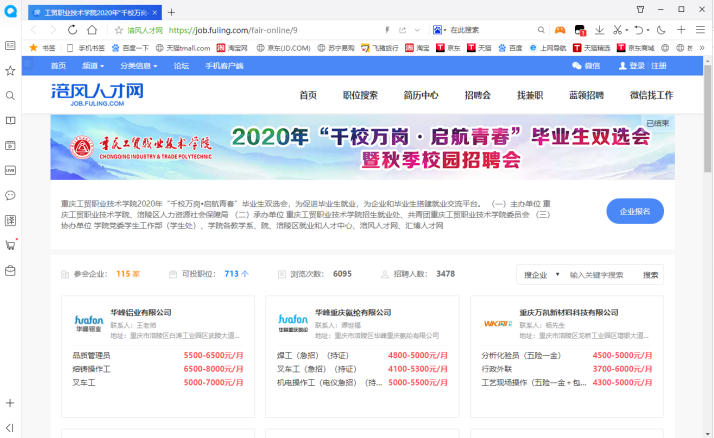Open the news panel icon in left sidebar
This screenshot has width=714, height=438.
pyautogui.click(x=10, y=46)
